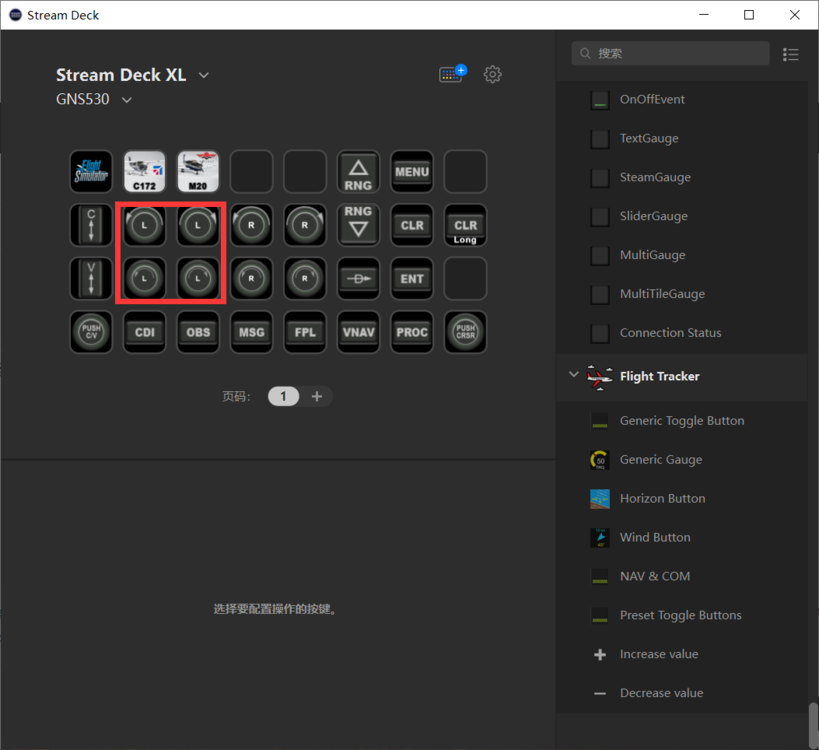Select the M20 aircraft key

click(198, 172)
